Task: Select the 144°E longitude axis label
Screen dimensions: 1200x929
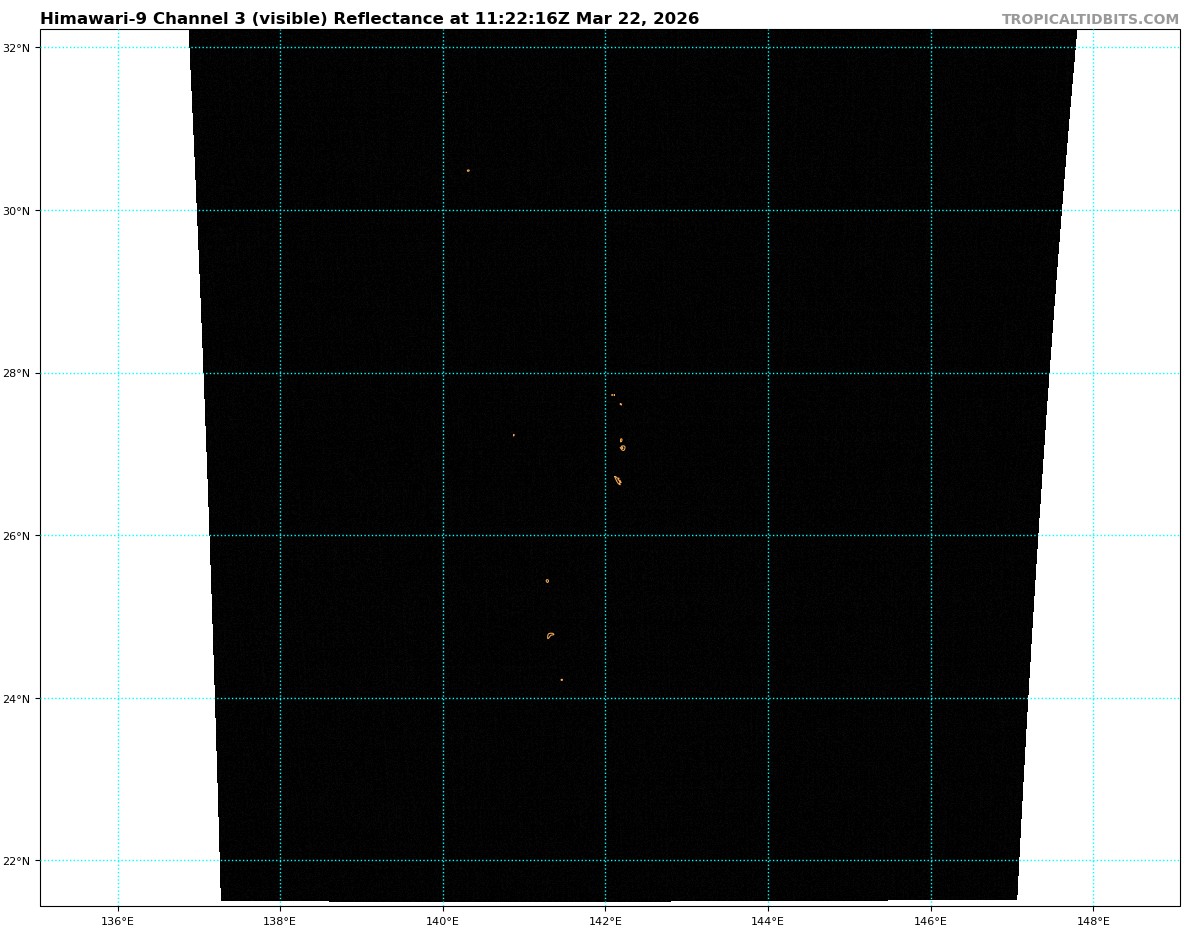Action: [768, 920]
